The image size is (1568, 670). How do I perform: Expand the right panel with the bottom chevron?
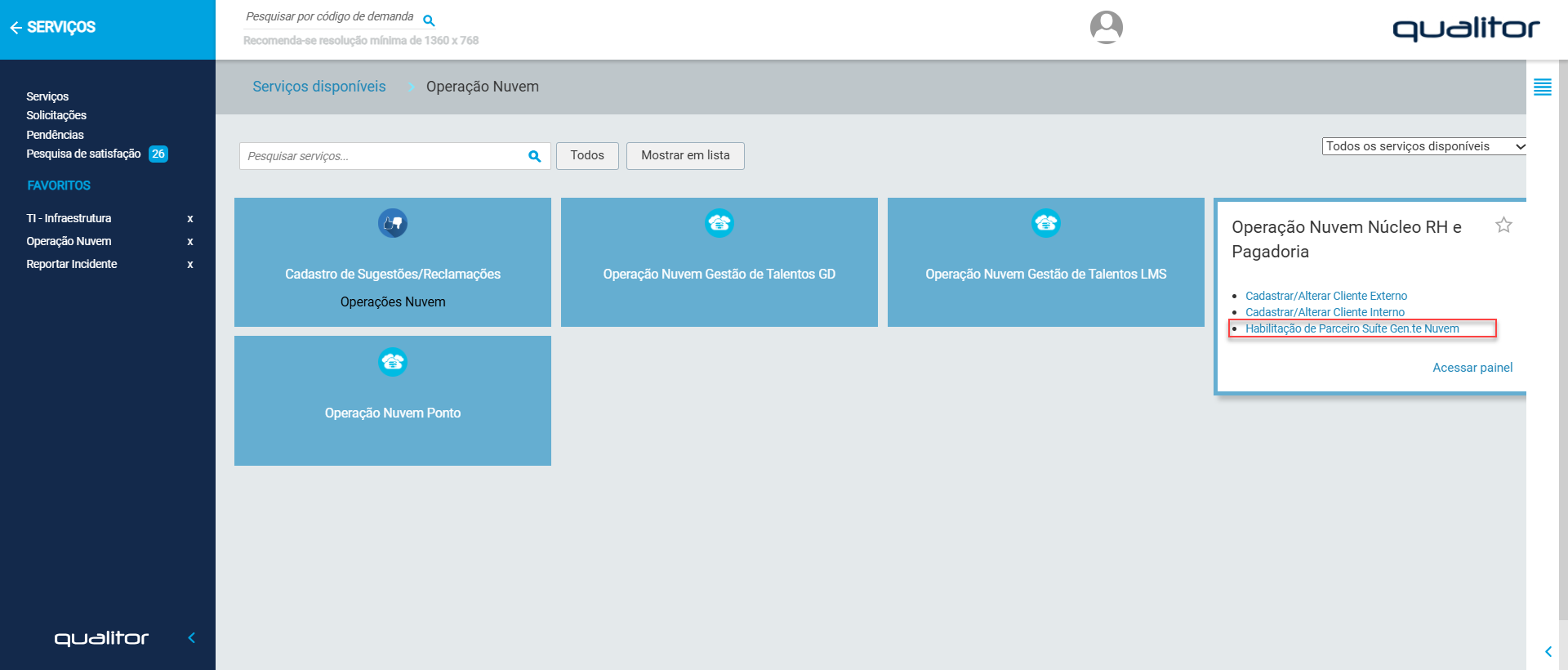tap(1548, 651)
